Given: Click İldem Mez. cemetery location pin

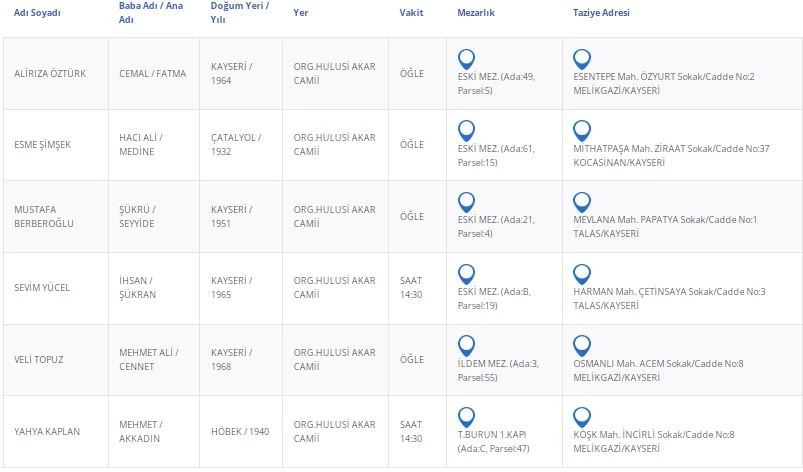Looking at the screenshot, I should pos(466,345).
